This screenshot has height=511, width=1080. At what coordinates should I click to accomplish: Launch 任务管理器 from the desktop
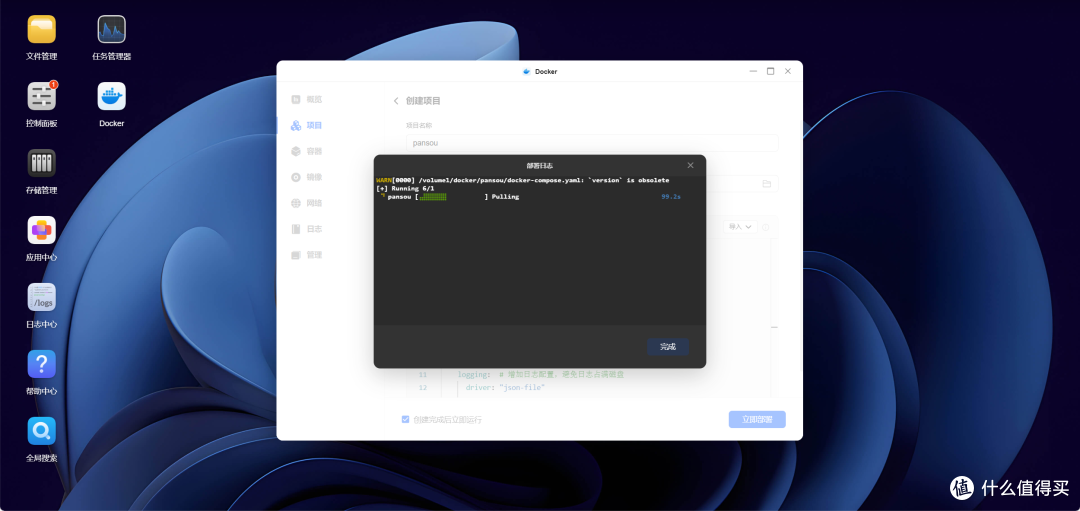pos(112,30)
